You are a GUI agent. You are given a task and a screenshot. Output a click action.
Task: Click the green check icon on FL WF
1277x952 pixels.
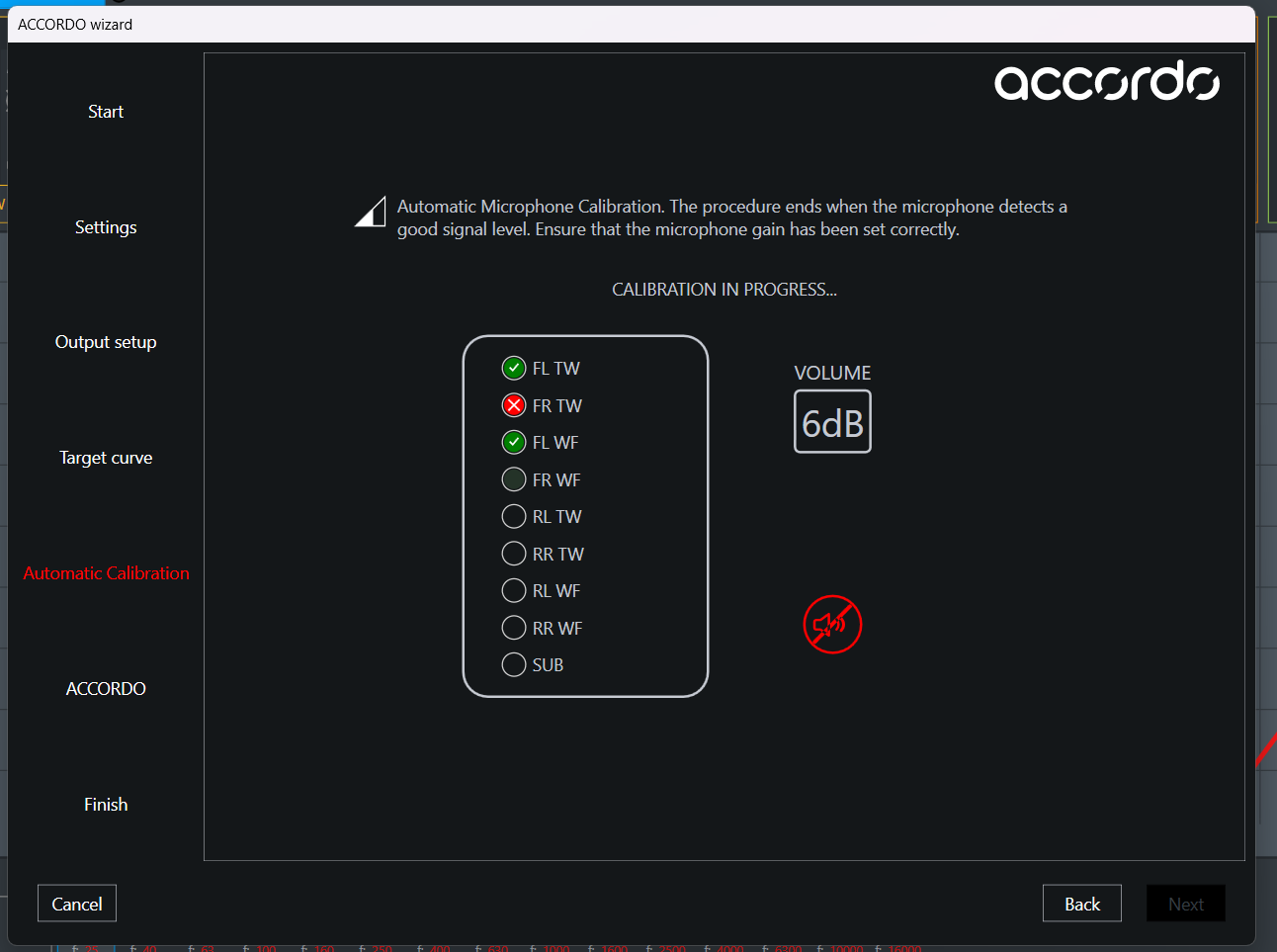tap(514, 442)
